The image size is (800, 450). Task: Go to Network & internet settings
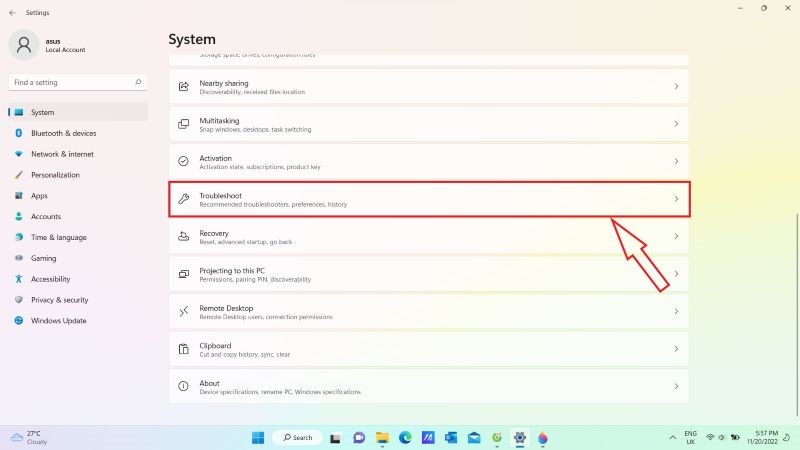(x=78, y=154)
